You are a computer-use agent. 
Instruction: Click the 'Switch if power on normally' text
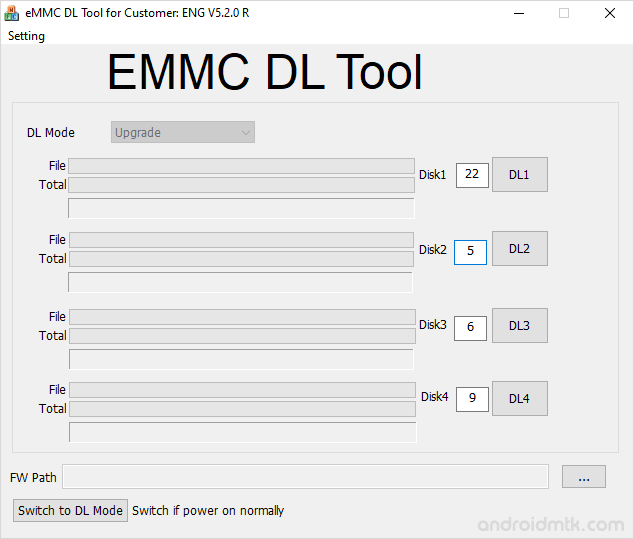208,511
